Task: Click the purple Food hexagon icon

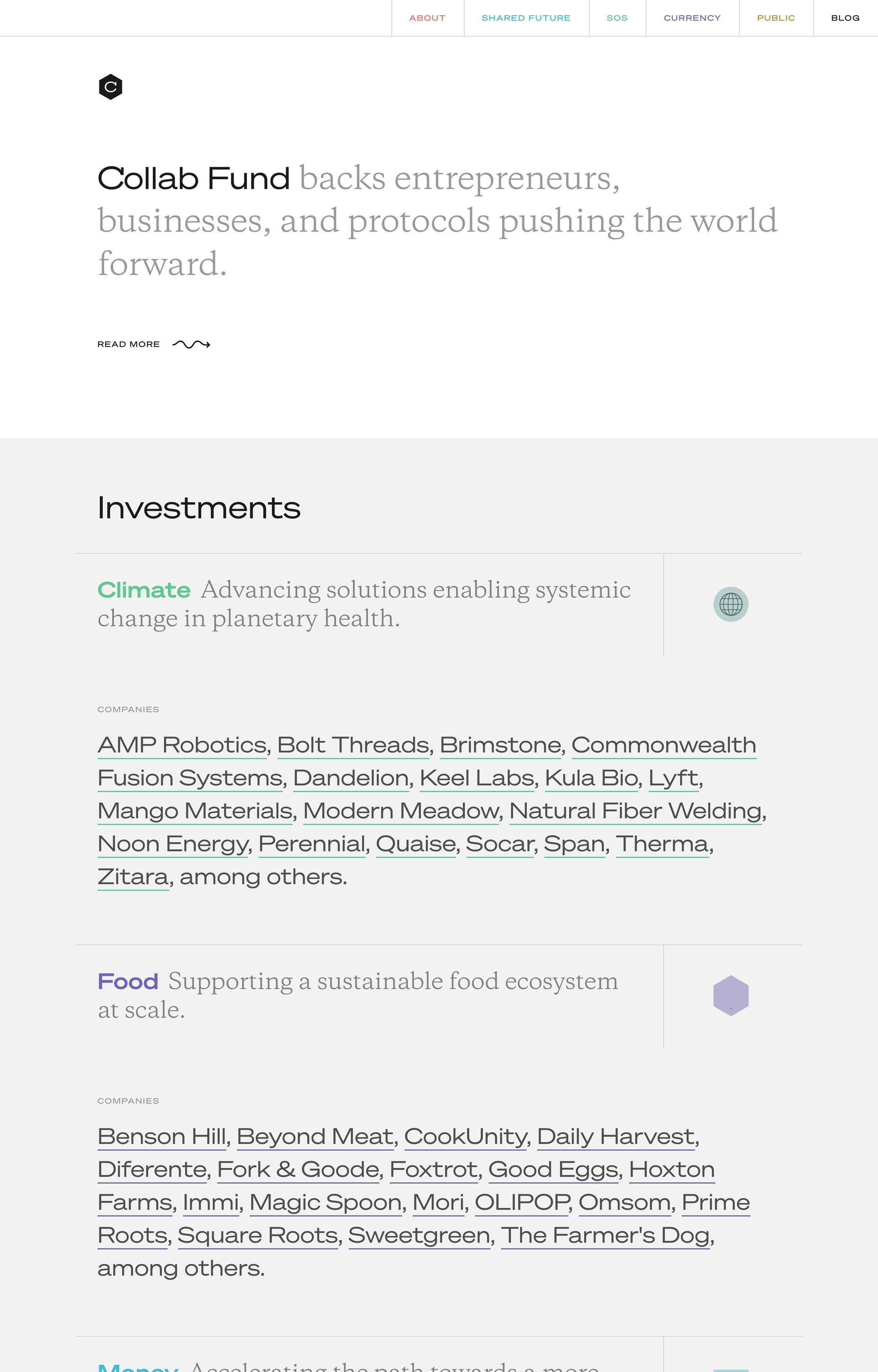Action: click(x=730, y=995)
